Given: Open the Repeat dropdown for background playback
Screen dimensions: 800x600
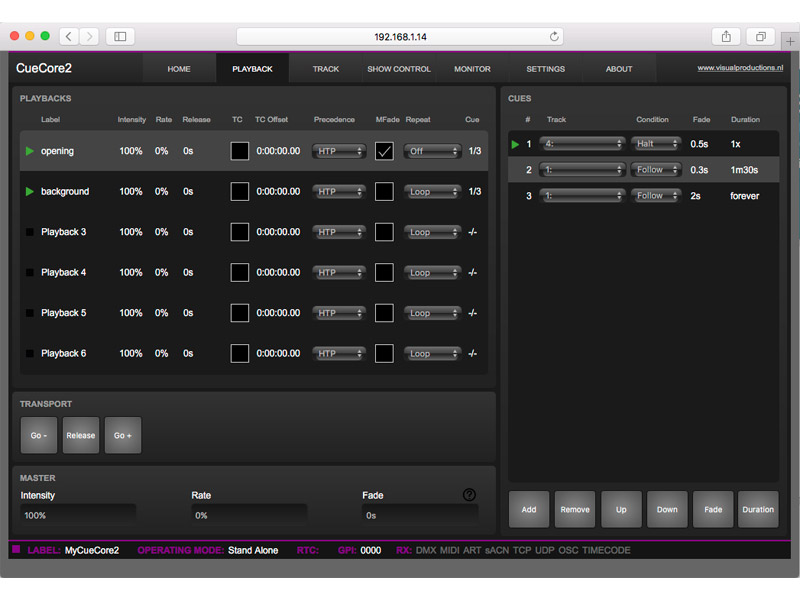Looking at the screenshot, I should (x=432, y=192).
